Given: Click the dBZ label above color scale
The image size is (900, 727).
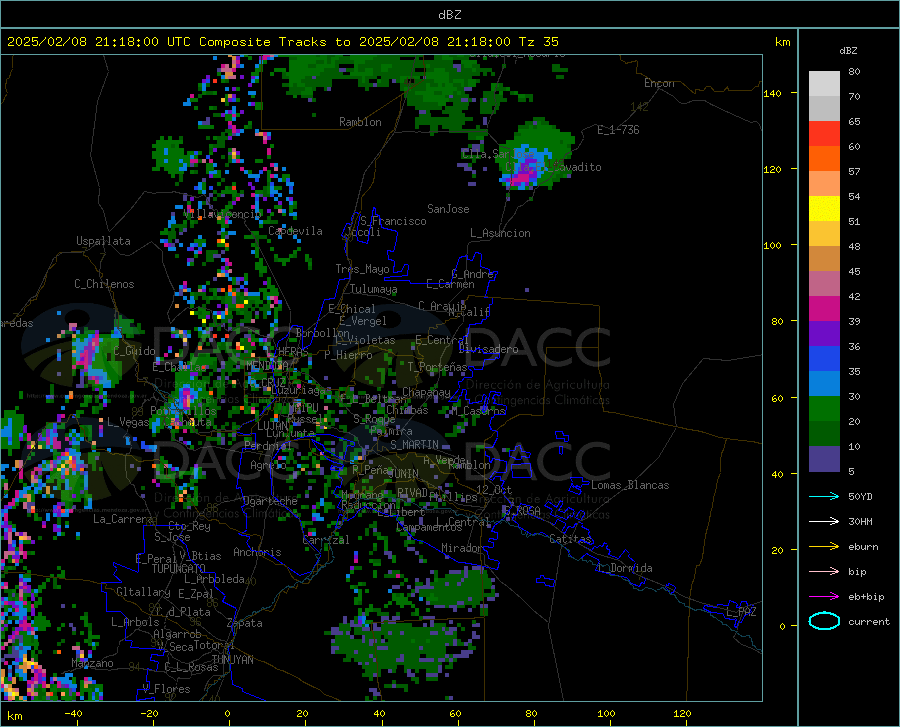Looking at the screenshot, I should pos(848,50).
